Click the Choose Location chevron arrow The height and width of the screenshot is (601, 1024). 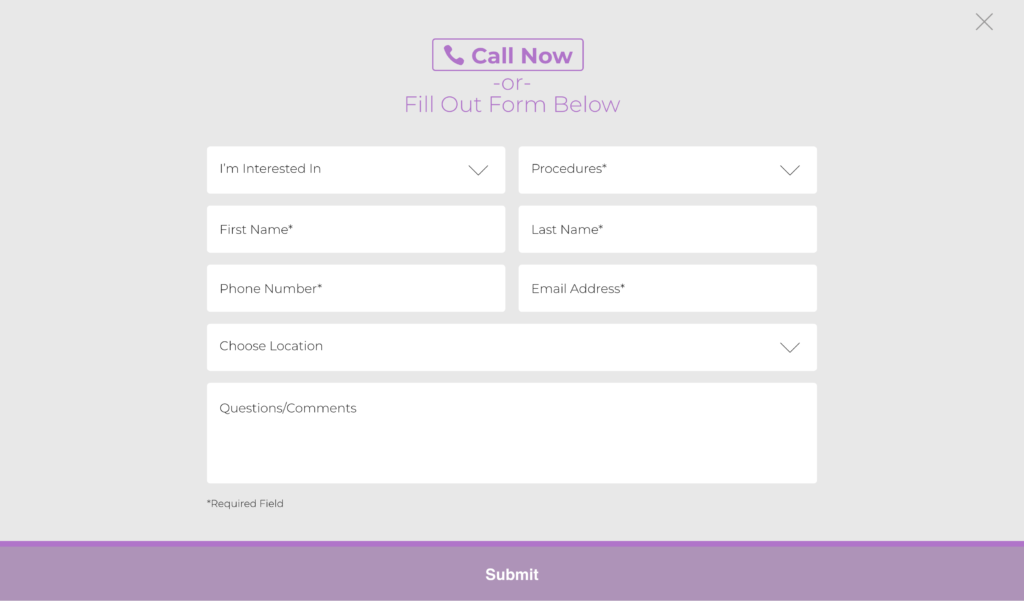tap(790, 347)
